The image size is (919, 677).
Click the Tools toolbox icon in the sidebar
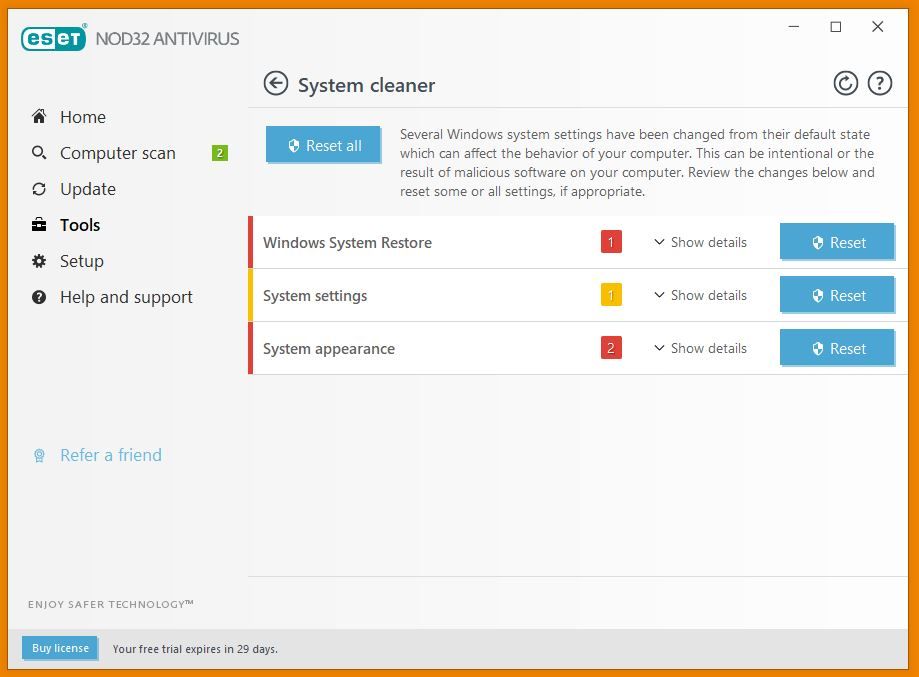coord(39,224)
